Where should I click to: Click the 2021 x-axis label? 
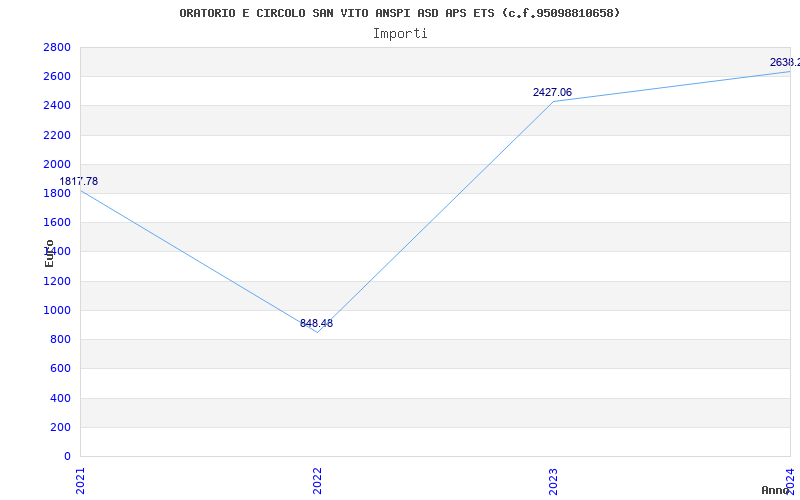(80, 481)
